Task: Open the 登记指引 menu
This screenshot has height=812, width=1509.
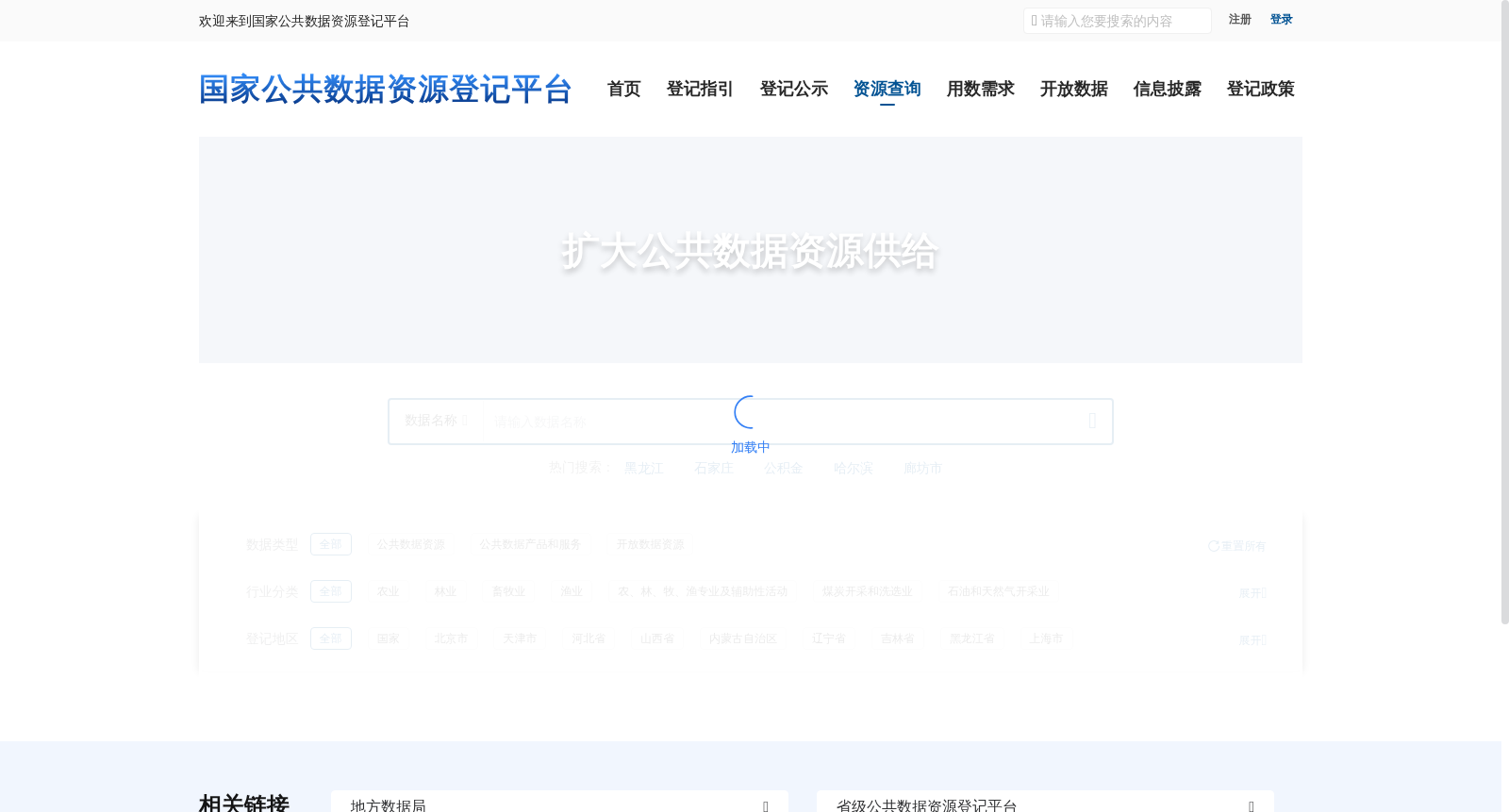Action: coord(700,89)
